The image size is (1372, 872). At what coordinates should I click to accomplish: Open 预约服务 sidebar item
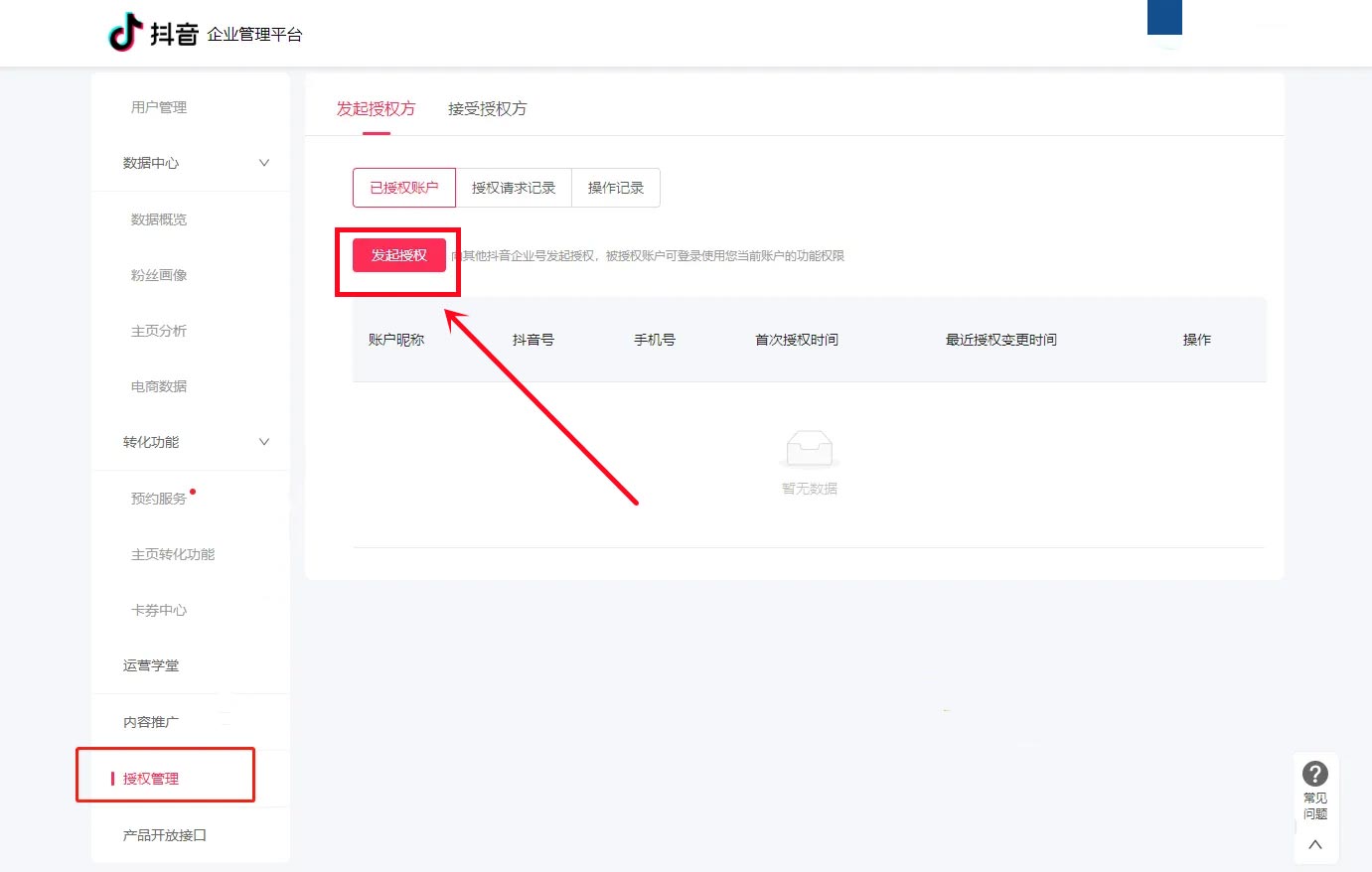point(159,499)
